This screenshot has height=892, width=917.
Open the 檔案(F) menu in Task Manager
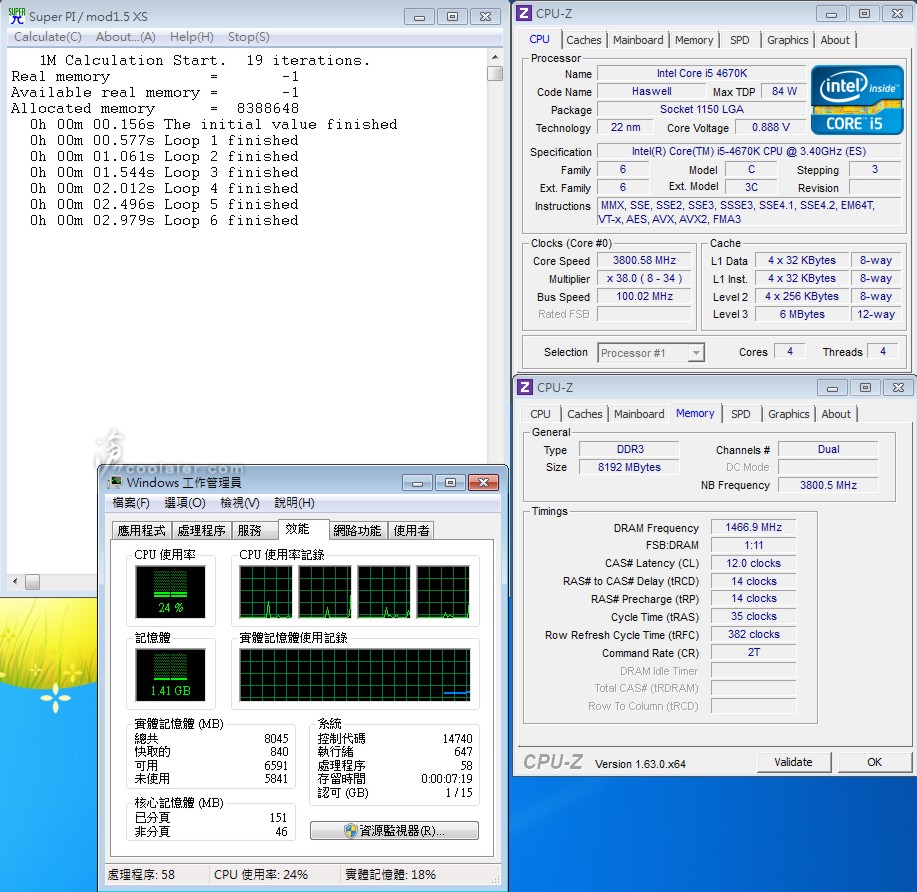[131, 502]
